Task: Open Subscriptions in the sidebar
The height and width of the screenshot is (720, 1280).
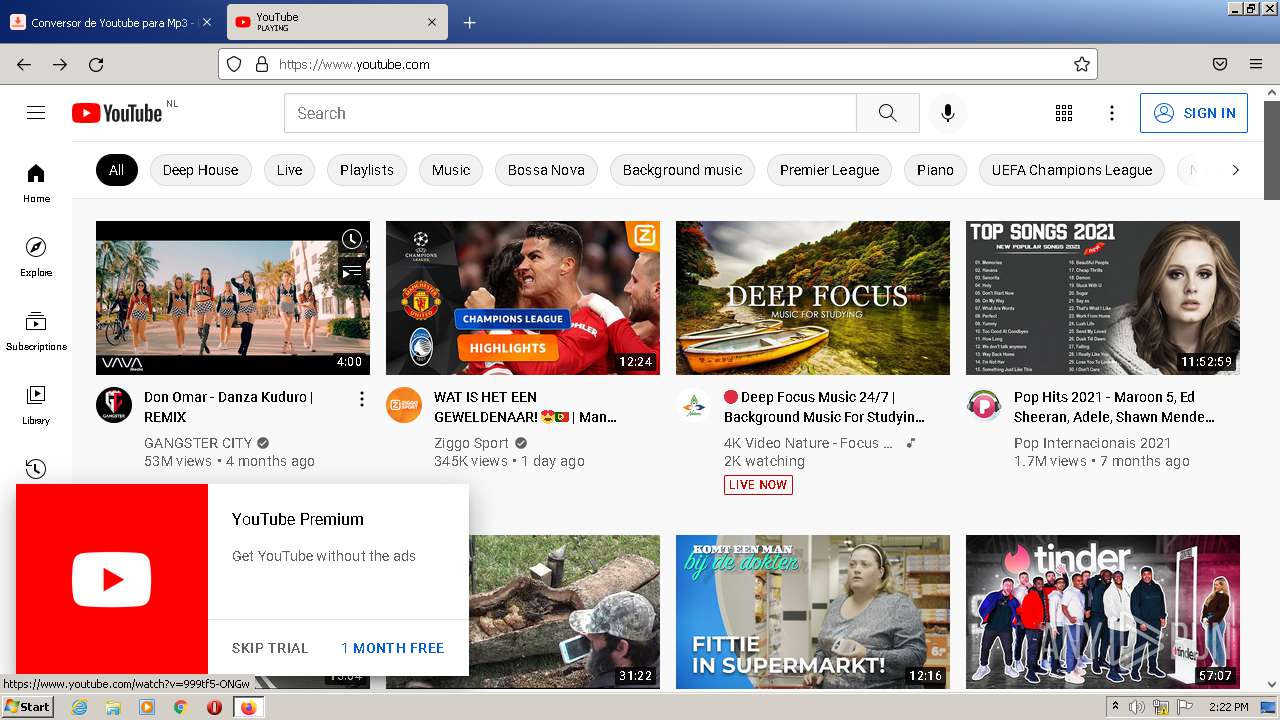Action: tap(36, 331)
